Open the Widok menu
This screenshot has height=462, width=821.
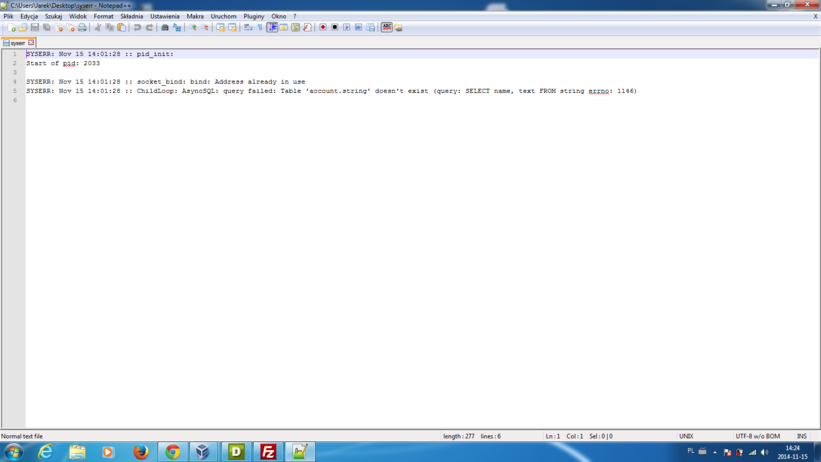77,16
